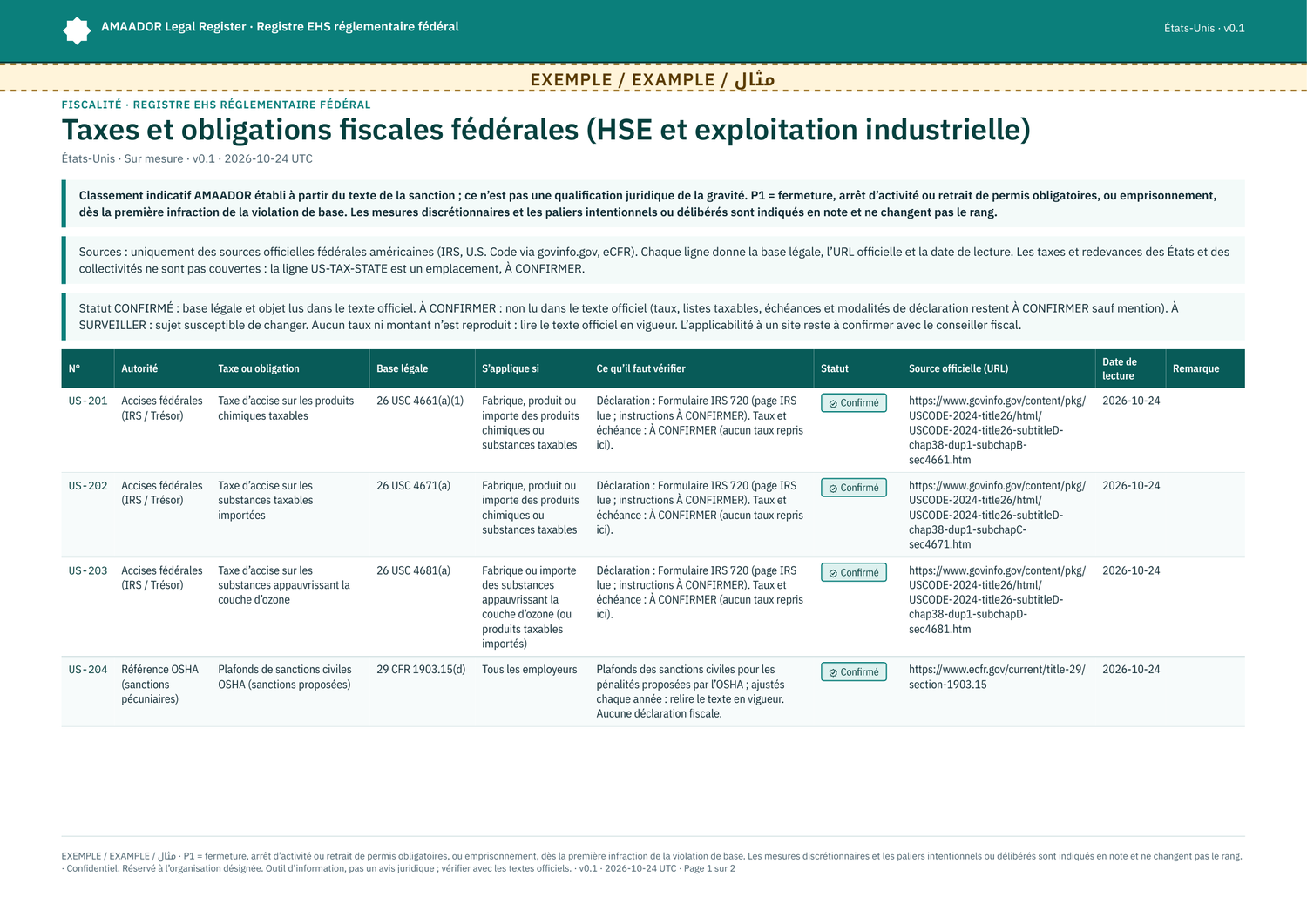The height and width of the screenshot is (924, 1307).
Task: Click the "Référence OSHA" authority cell
Action: 160,684
